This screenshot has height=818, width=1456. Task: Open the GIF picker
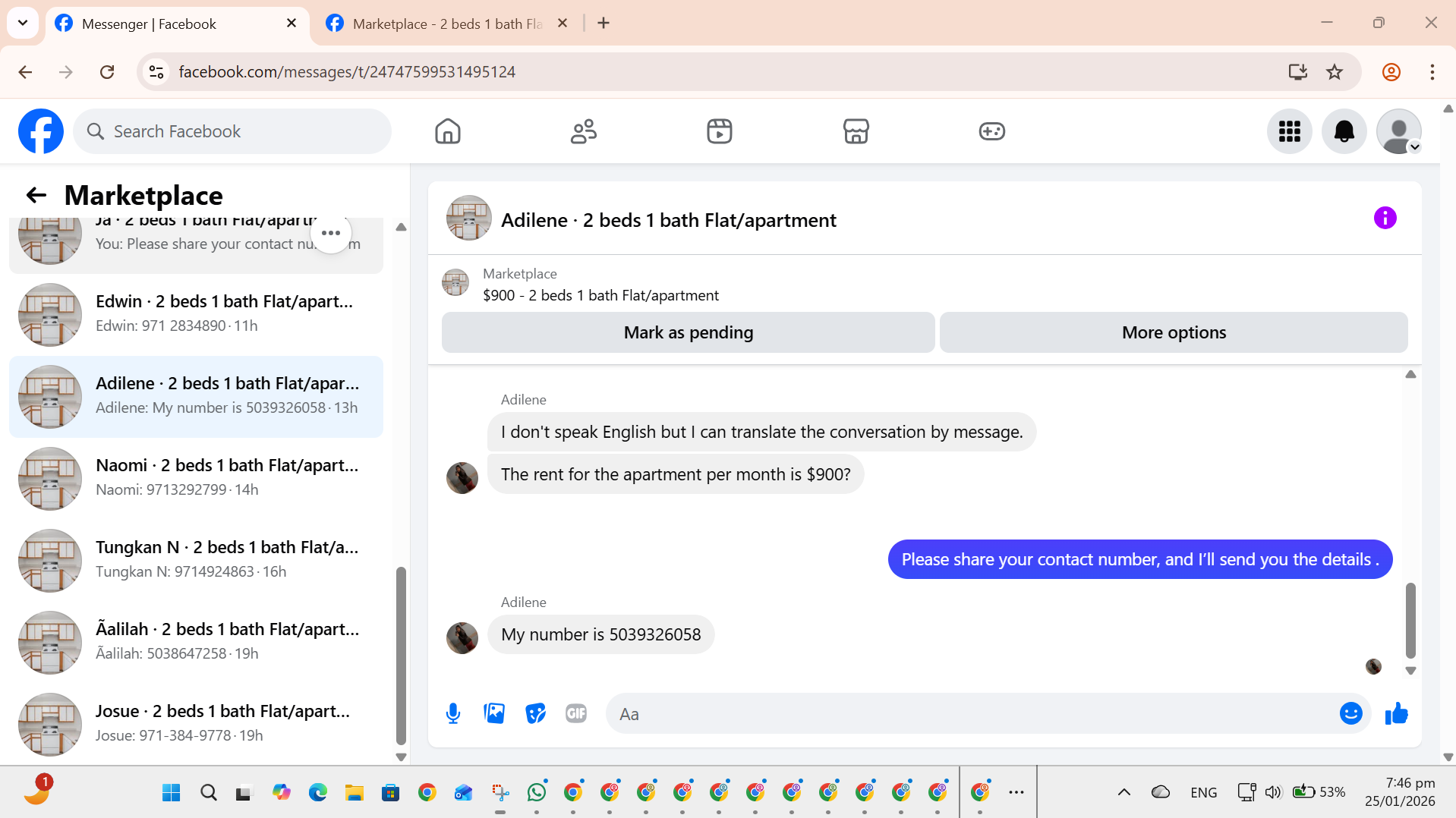pyautogui.click(x=576, y=713)
